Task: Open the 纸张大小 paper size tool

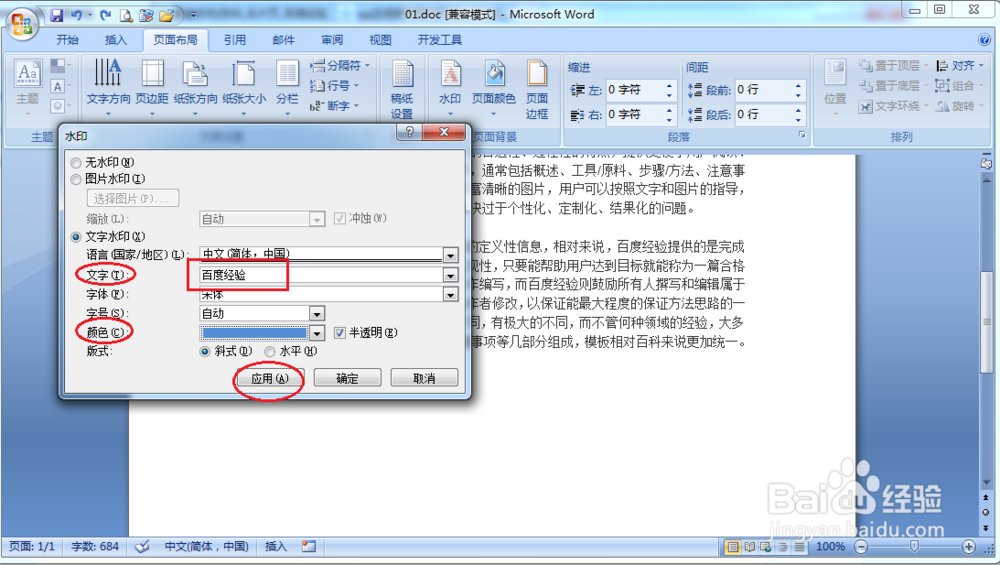Action: tap(244, 87)
